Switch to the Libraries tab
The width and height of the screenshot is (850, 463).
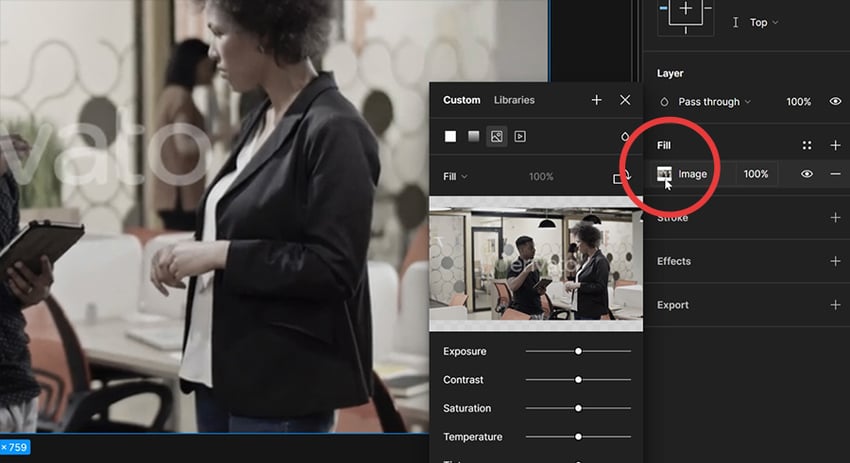514,100
